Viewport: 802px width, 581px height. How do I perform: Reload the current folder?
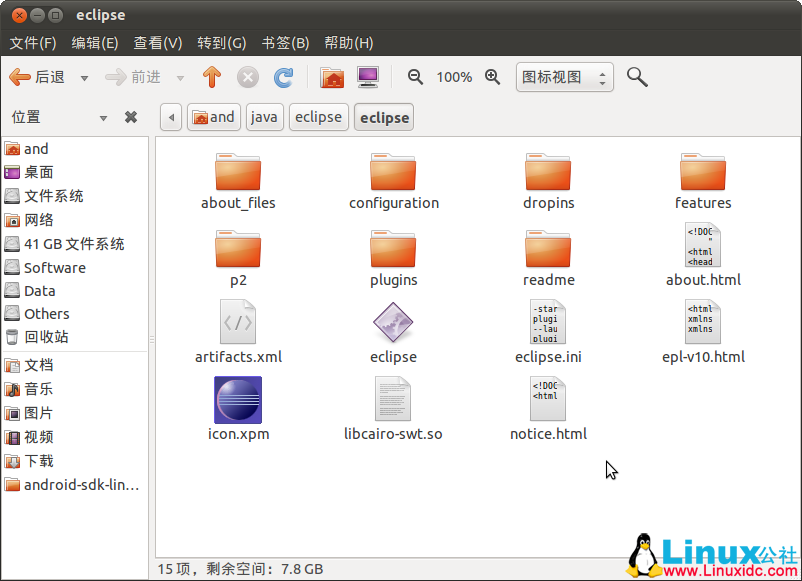[283, 77]
